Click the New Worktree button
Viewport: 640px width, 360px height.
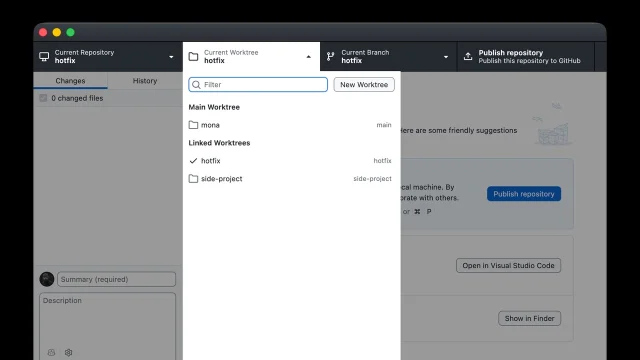point(364,84)
